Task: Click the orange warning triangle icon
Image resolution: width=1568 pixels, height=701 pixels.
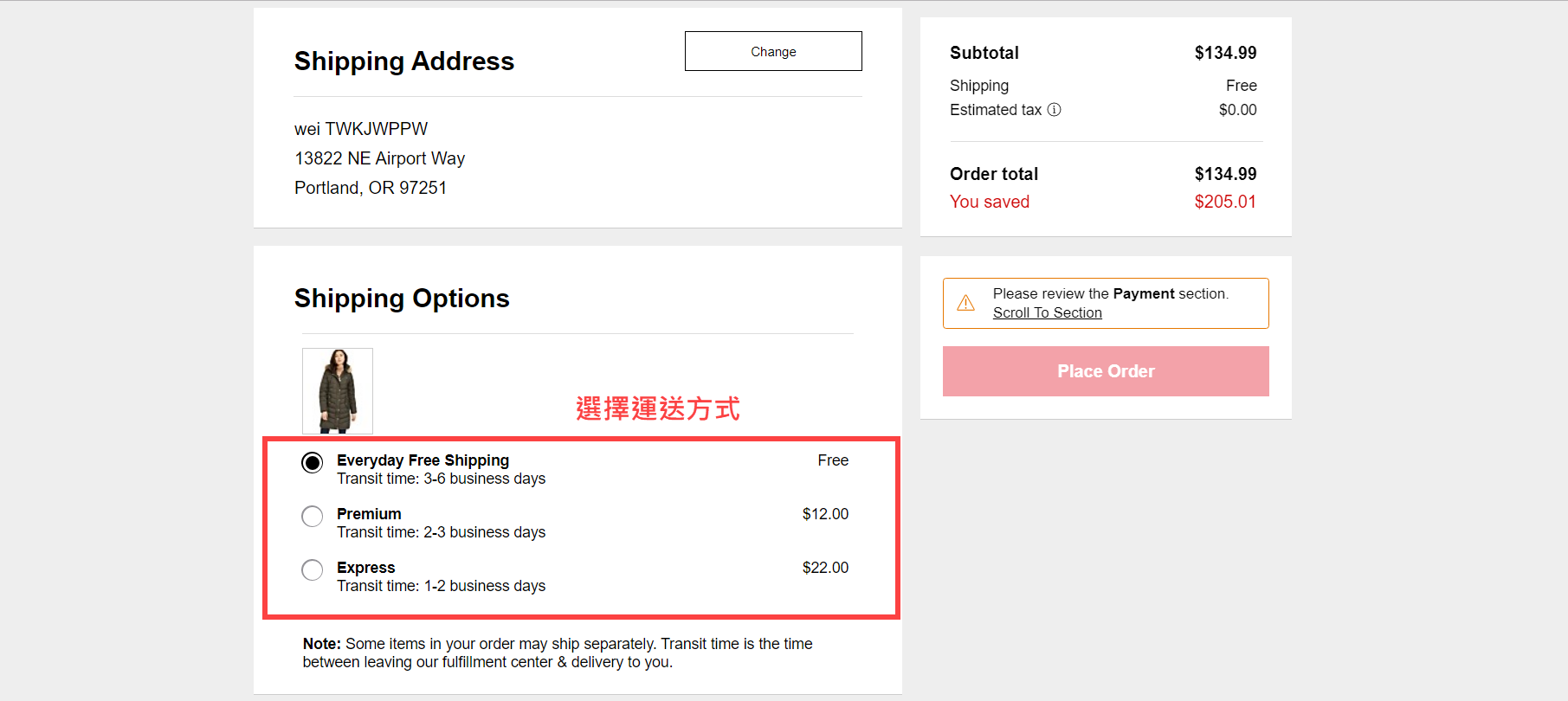Action: click(965, 303)
